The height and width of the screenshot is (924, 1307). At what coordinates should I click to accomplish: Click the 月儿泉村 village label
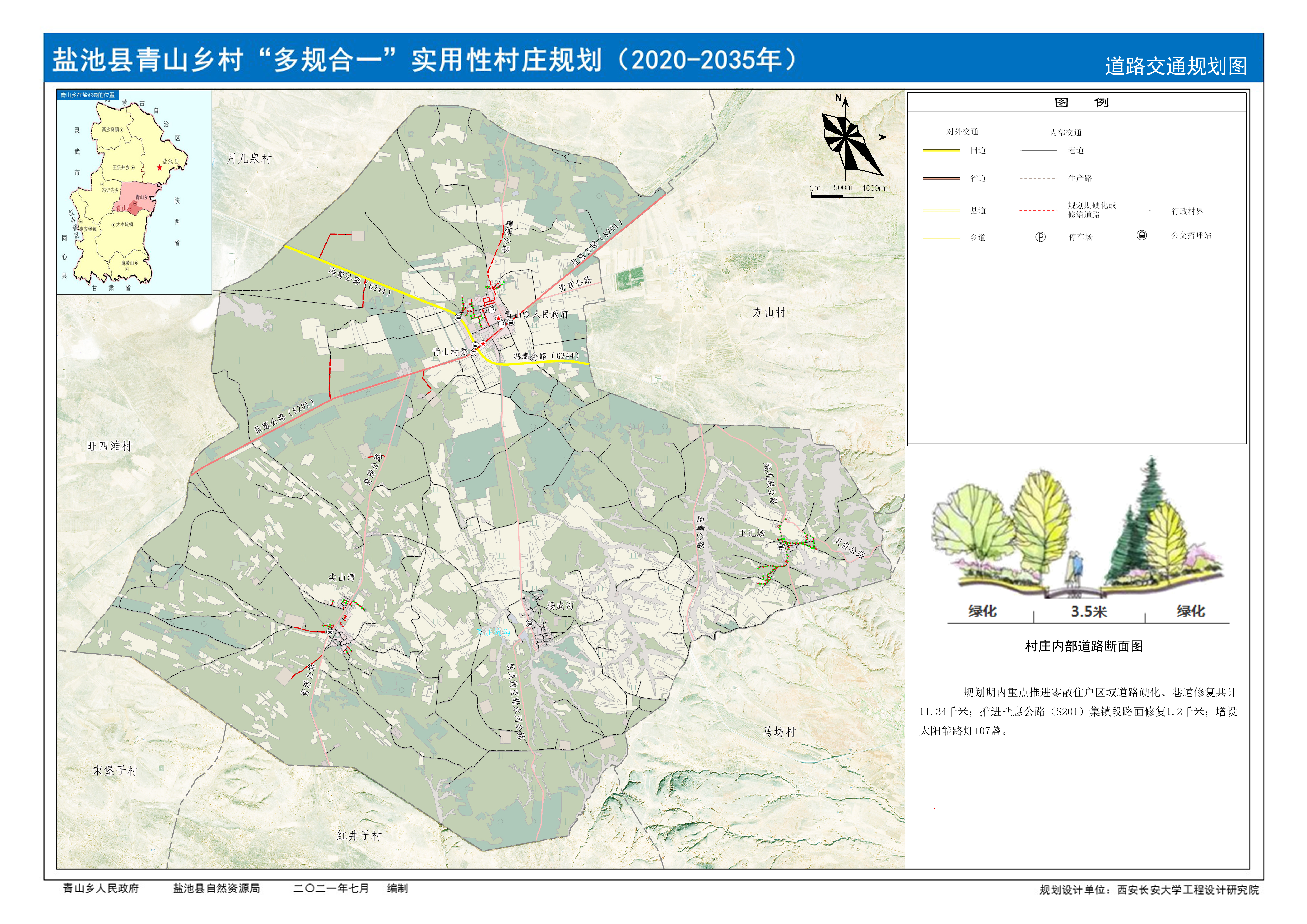(249, 158)
